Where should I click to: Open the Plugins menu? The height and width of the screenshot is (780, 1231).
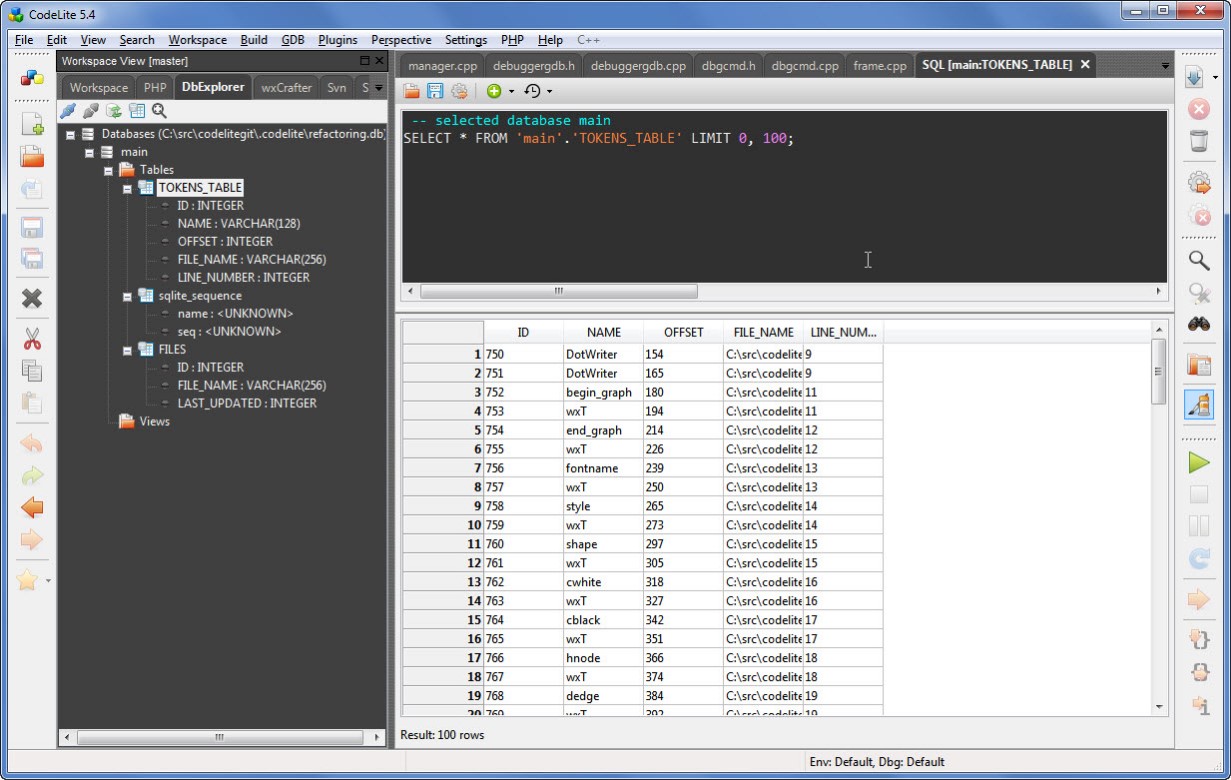[337, 40]
